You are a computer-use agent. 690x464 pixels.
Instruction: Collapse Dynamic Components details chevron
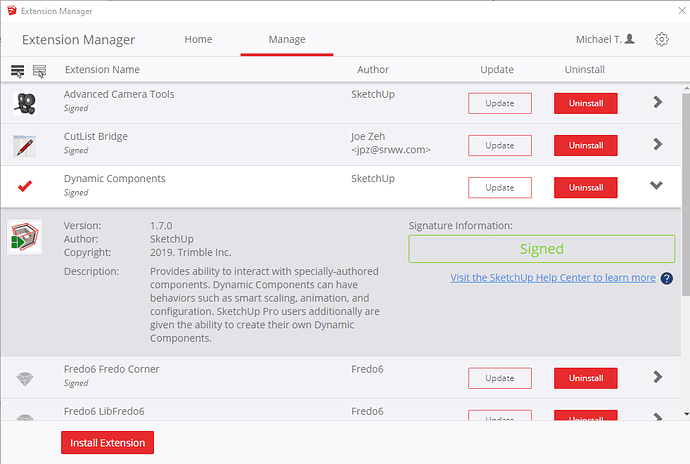coord(656,185)
